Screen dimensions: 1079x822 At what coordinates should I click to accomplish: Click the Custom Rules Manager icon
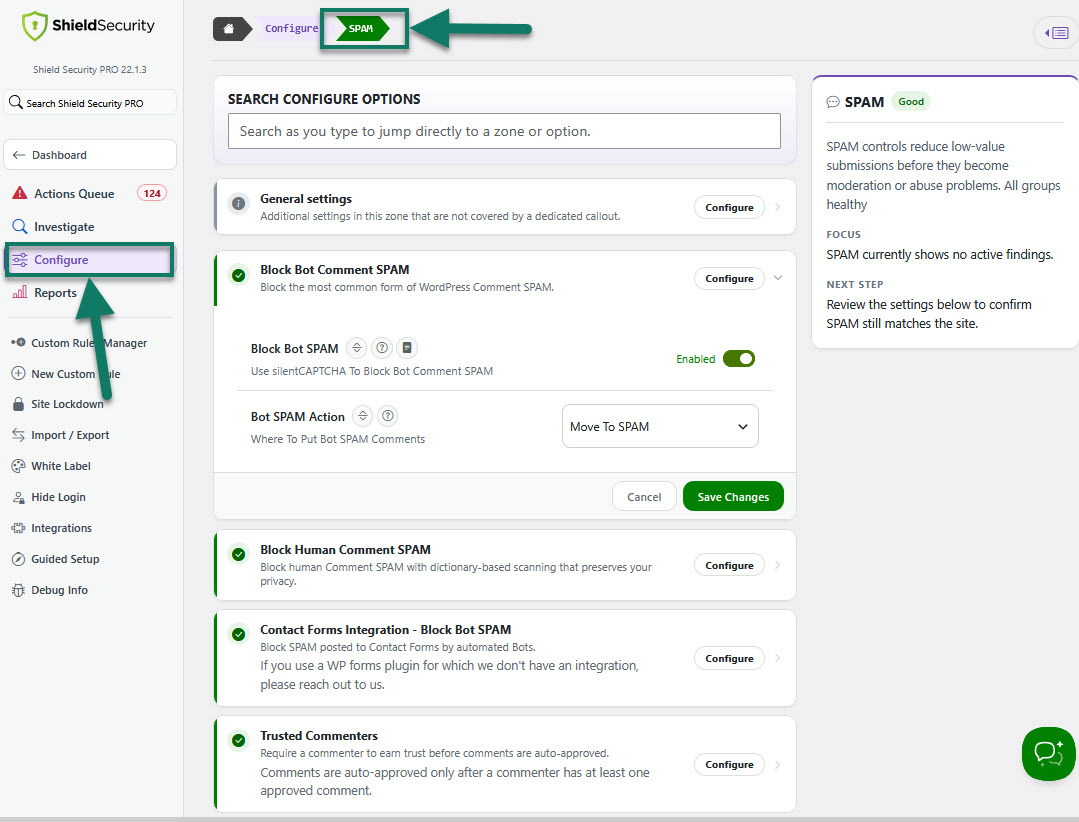pyautogui.click(x=18, y=343)
